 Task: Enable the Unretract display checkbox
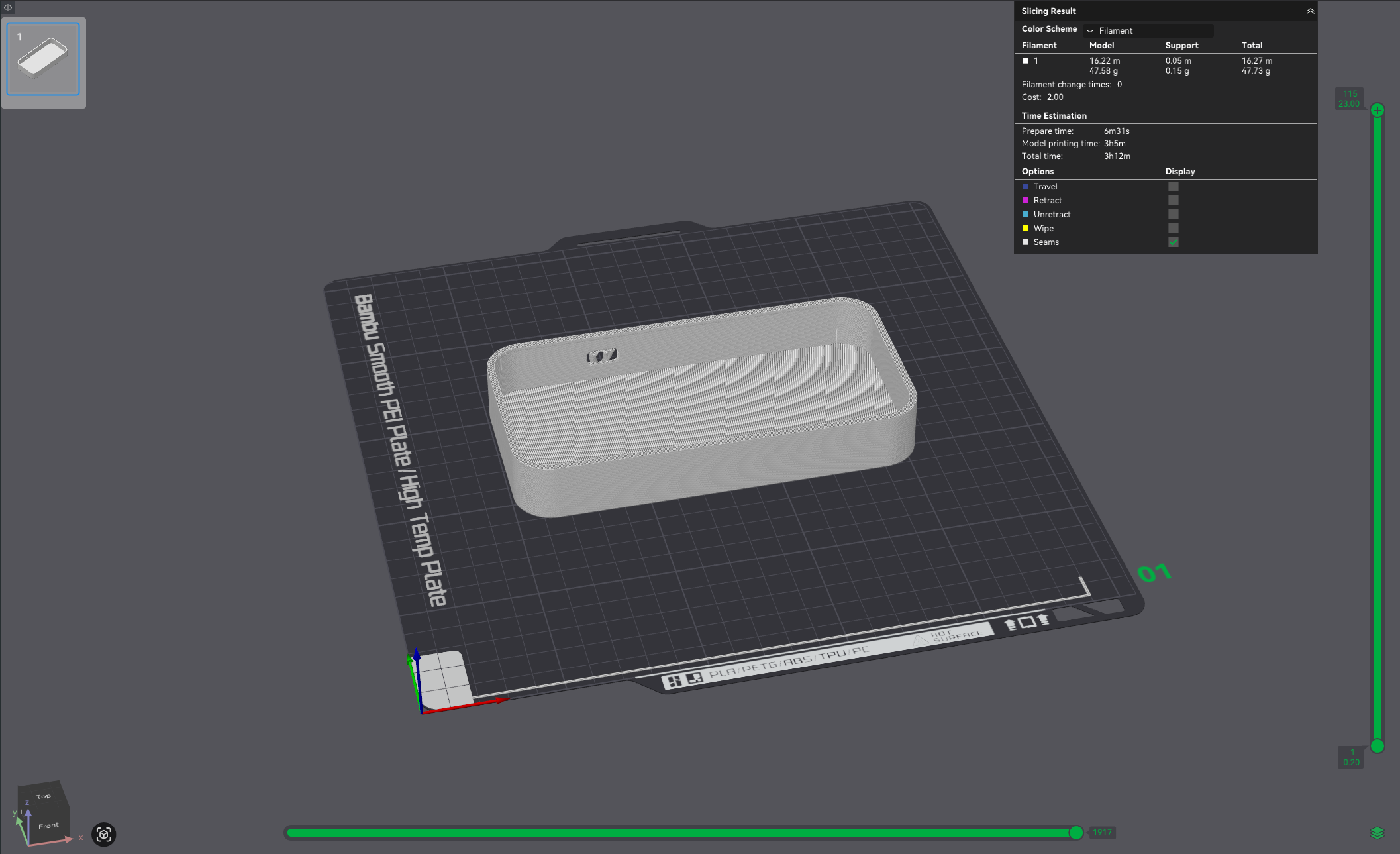pyautogui.click(x=1173, y=215)
